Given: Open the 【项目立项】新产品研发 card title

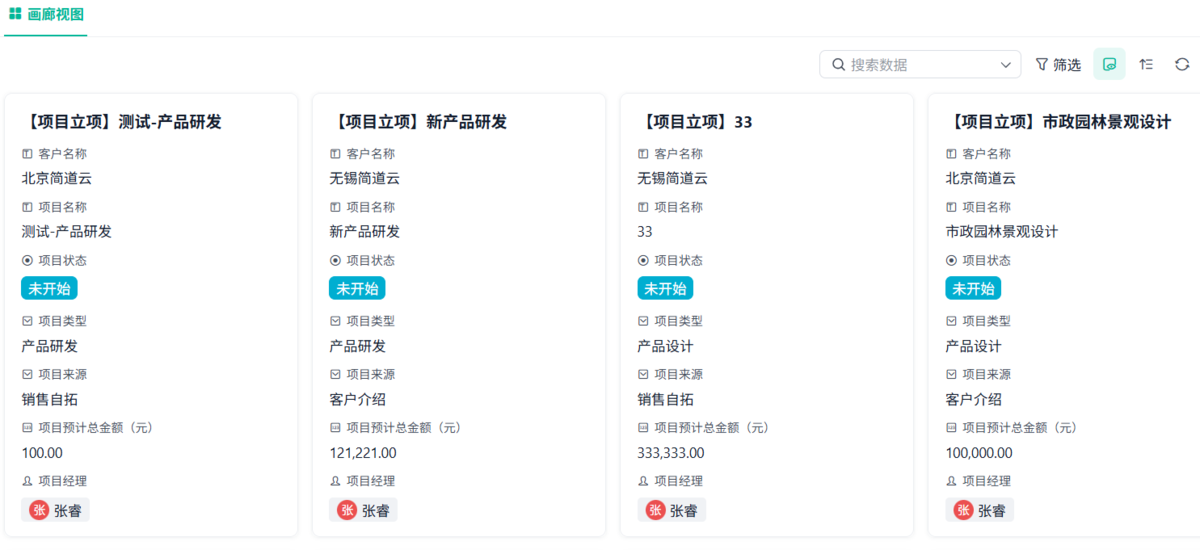Looking at the screenshot, I should [x=418, y=122].
